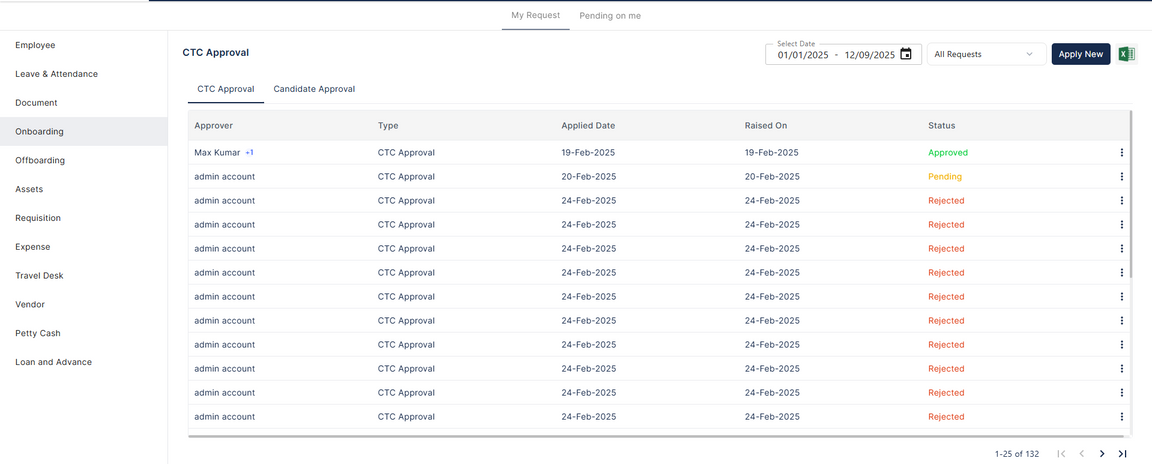Open the Travel Desk sidebar section
The image size is (1152, 464).
point(39,276)
